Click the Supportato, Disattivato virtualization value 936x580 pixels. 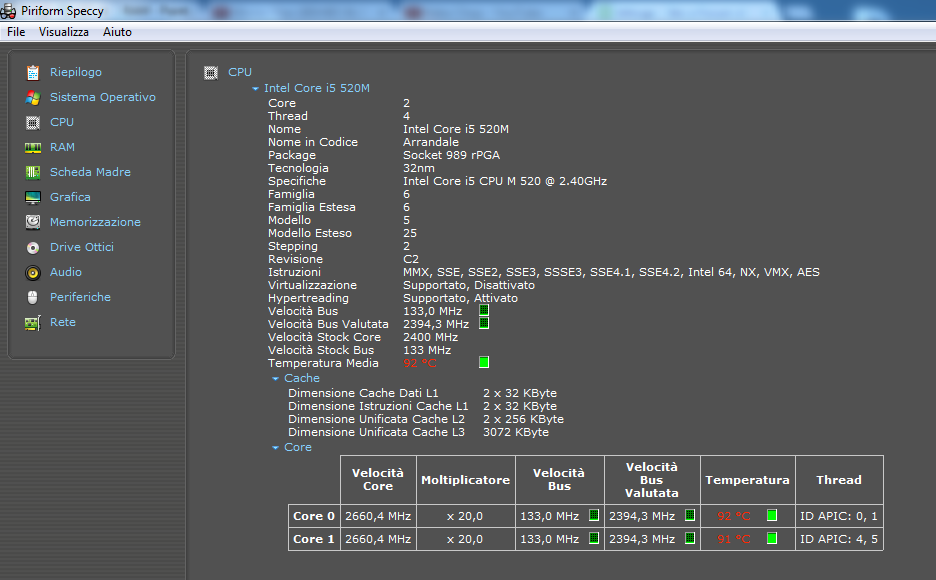[x=469, y=285]
